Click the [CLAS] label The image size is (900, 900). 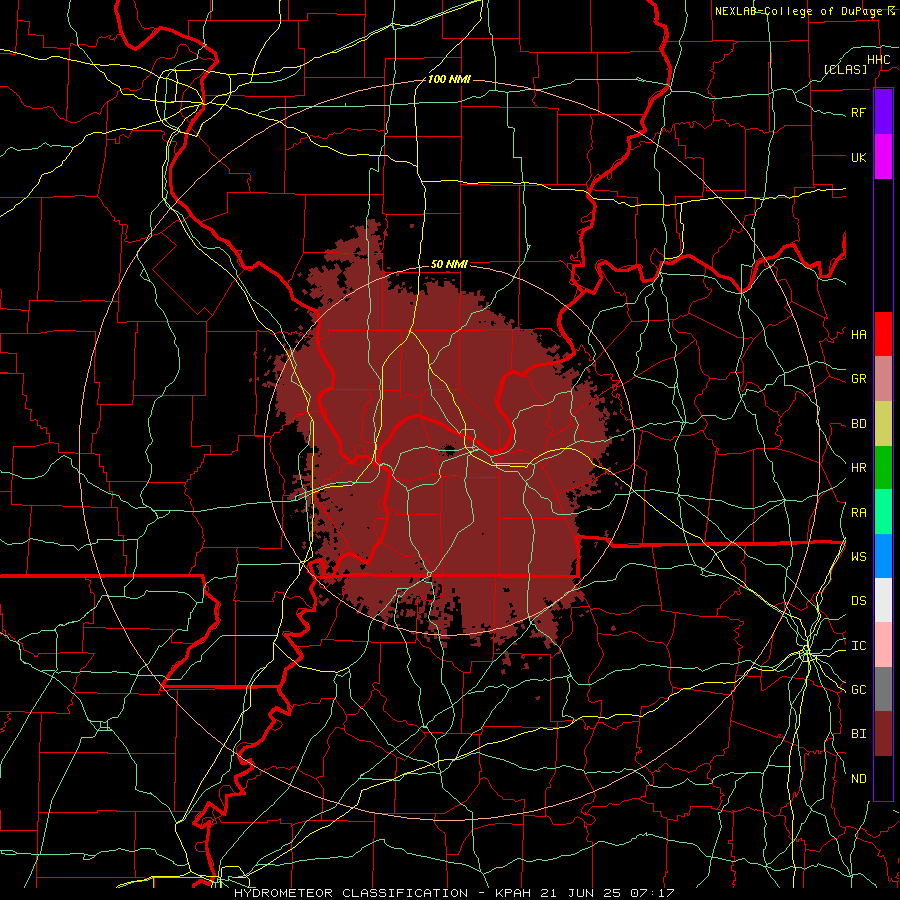click(x=845, y=69)
